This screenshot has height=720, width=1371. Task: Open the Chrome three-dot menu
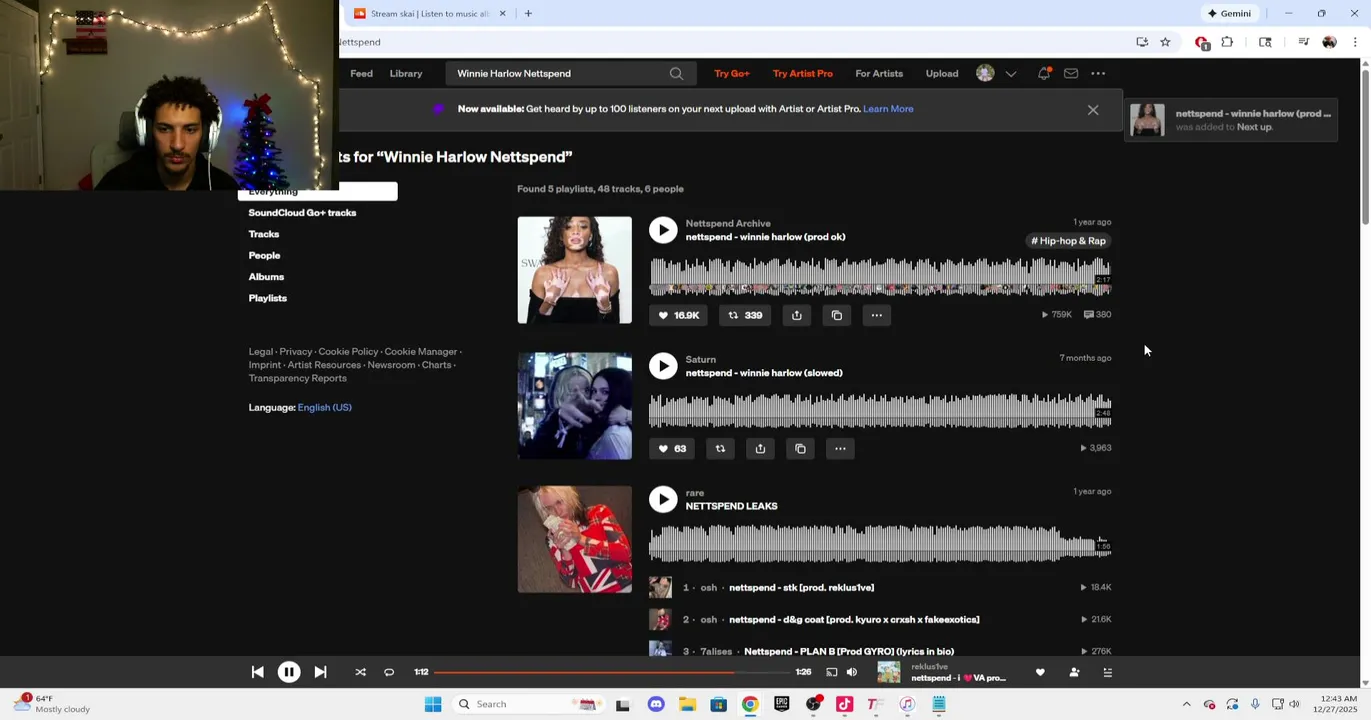tap(1355, 42)
